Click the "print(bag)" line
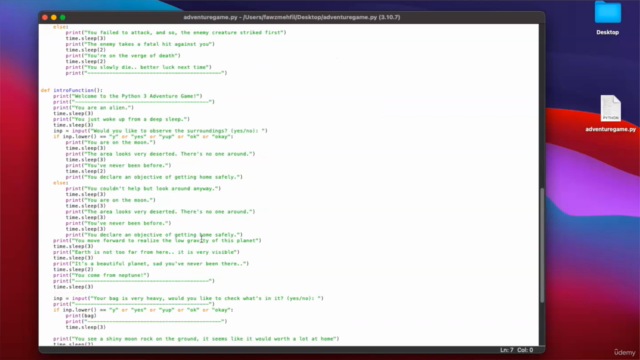This screenshot has width=640, height=360. [81, 316]
